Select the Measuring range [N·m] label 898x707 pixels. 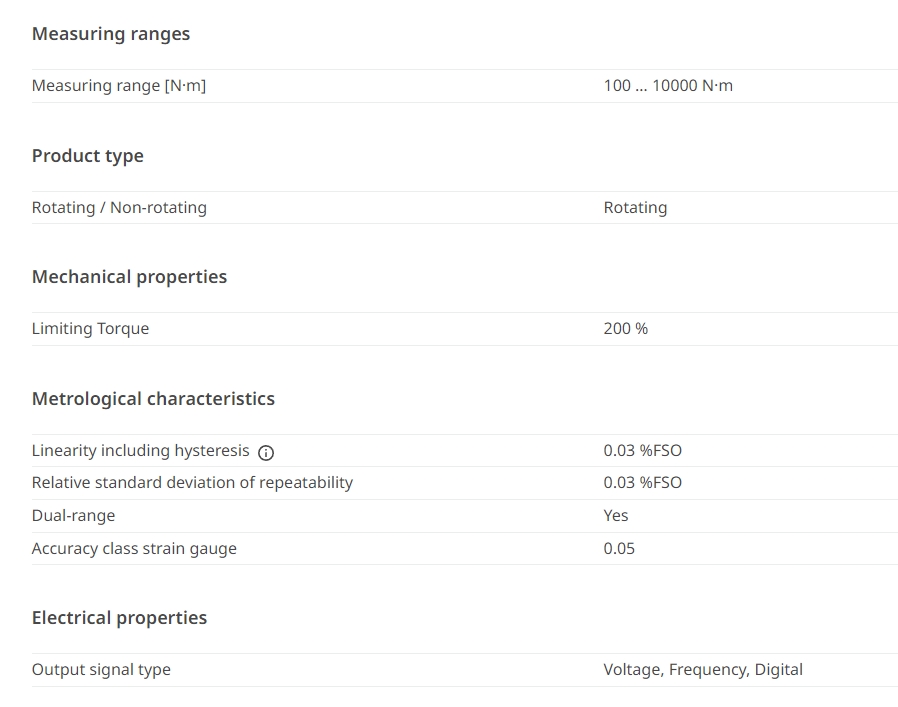tap(119, 85)
